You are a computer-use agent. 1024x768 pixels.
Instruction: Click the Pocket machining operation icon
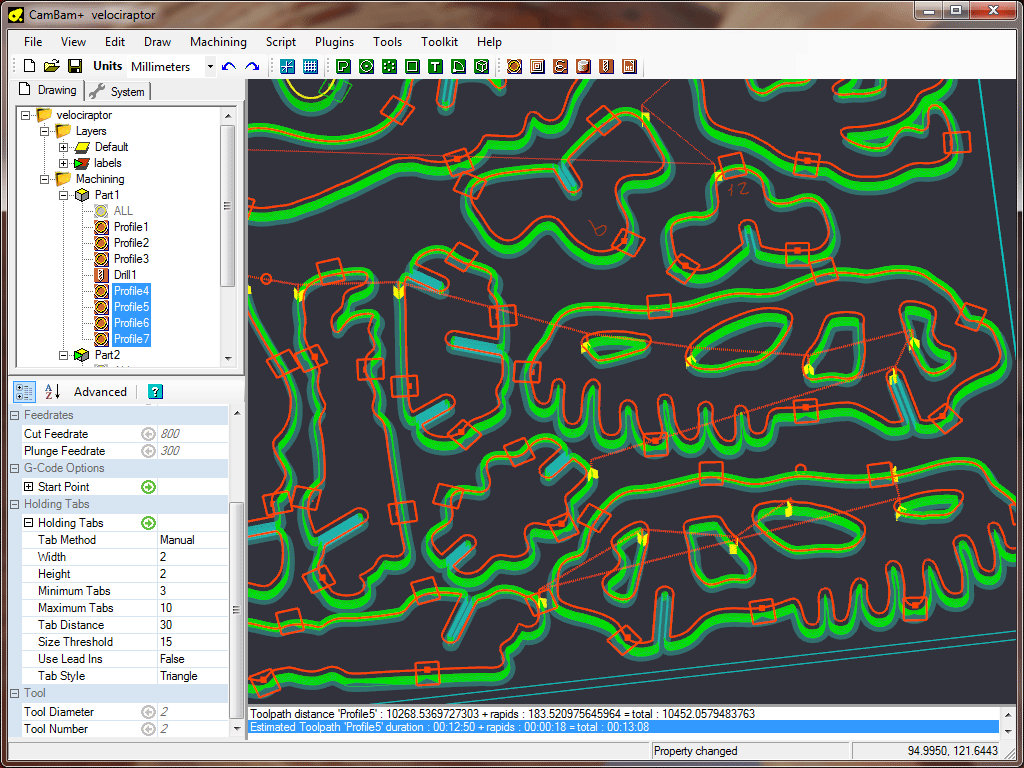point(537,67)
